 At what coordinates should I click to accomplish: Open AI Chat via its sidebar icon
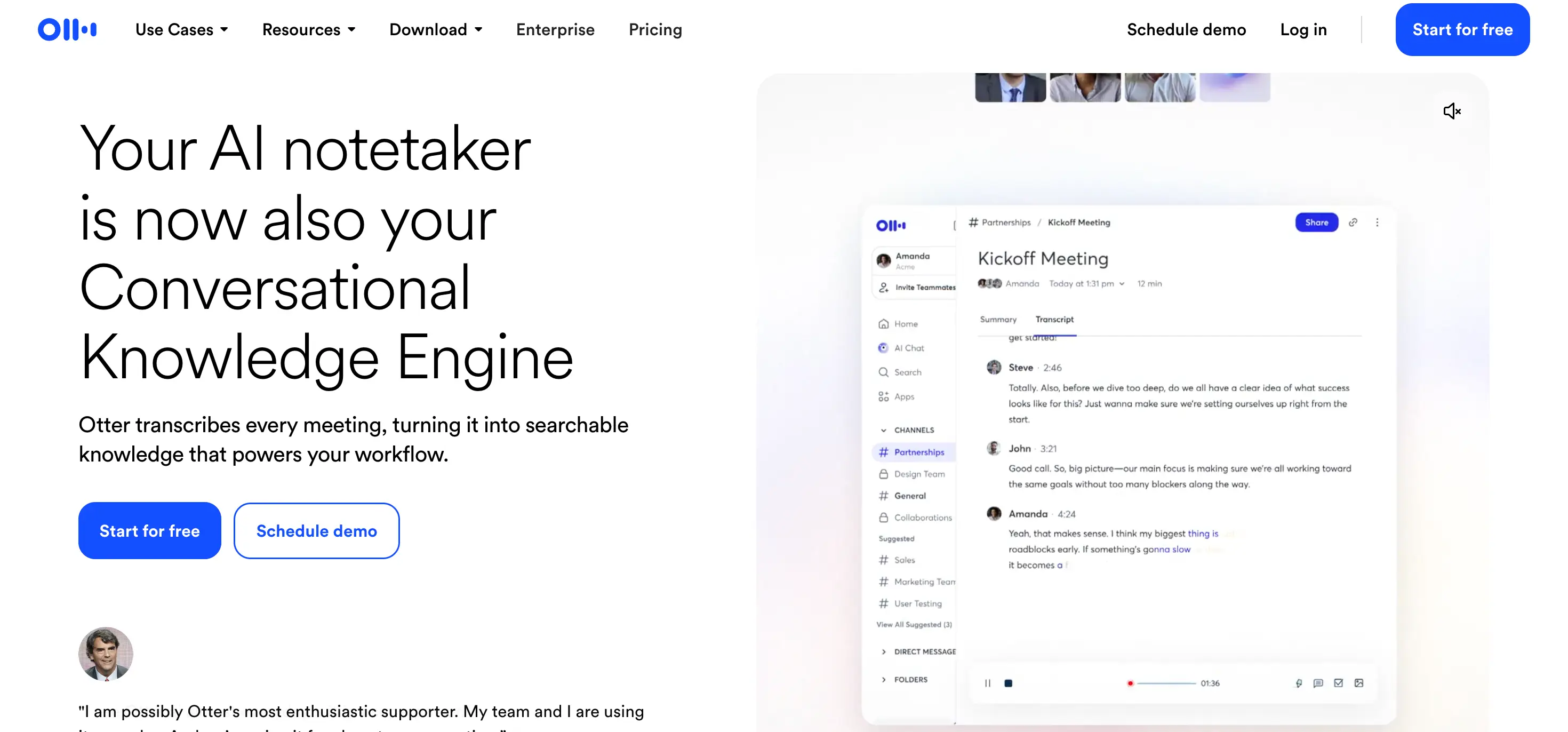pos(883,348)
